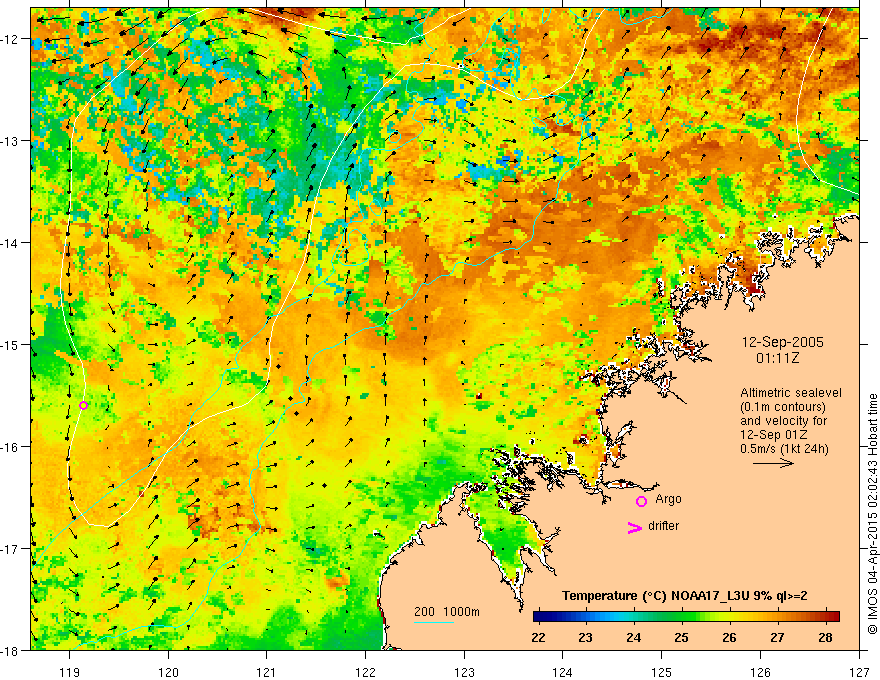Click the 25°C green colorbar segment

click(x=682, y=616)
